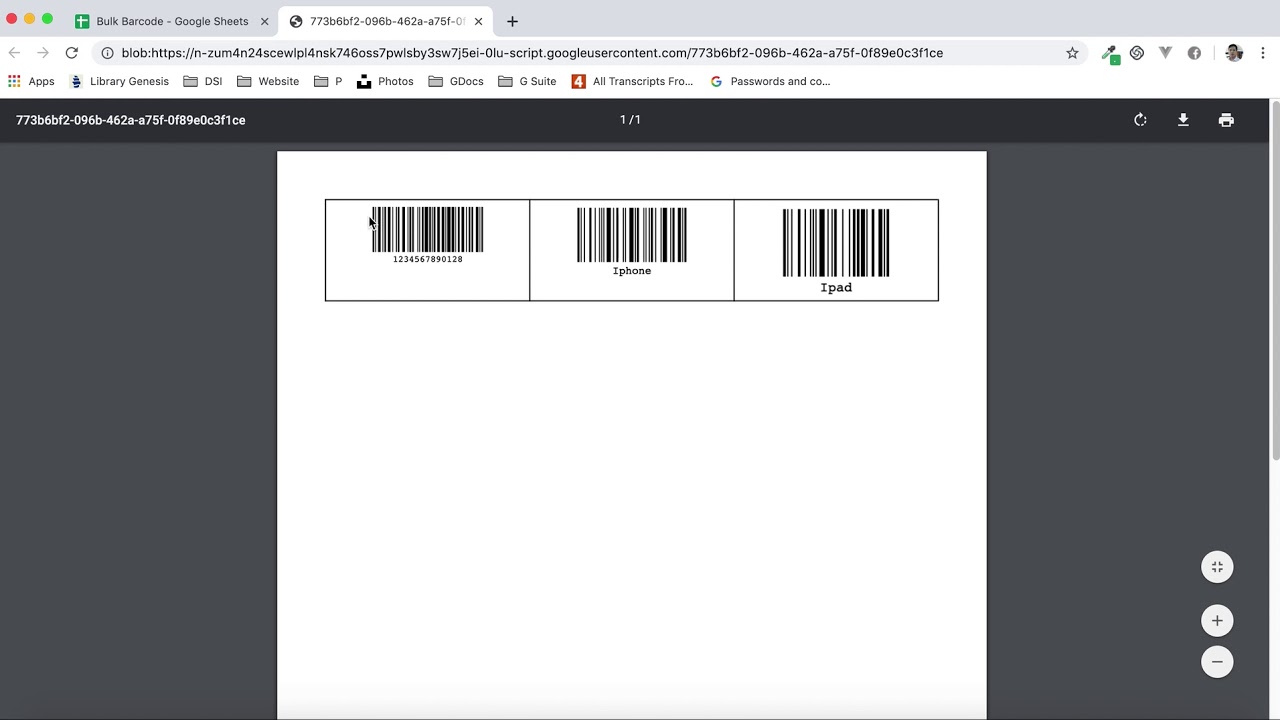1280x720 pixels.
Task: Click the PDF vertical scrollbar
Action: (x=1275, y=280)
